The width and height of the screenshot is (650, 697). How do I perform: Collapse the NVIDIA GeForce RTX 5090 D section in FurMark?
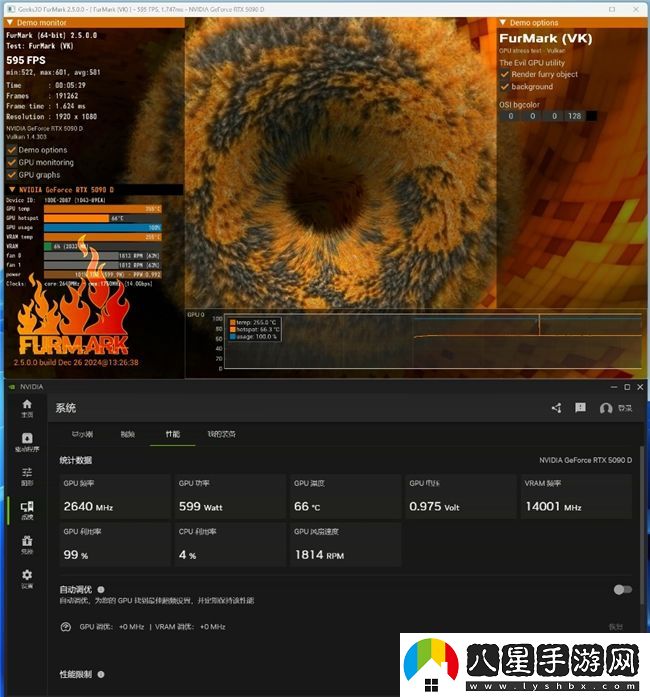12,190
